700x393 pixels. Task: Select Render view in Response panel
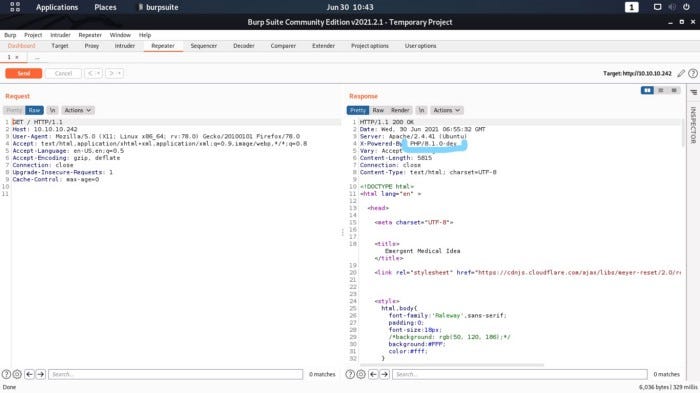pos(400,110)
